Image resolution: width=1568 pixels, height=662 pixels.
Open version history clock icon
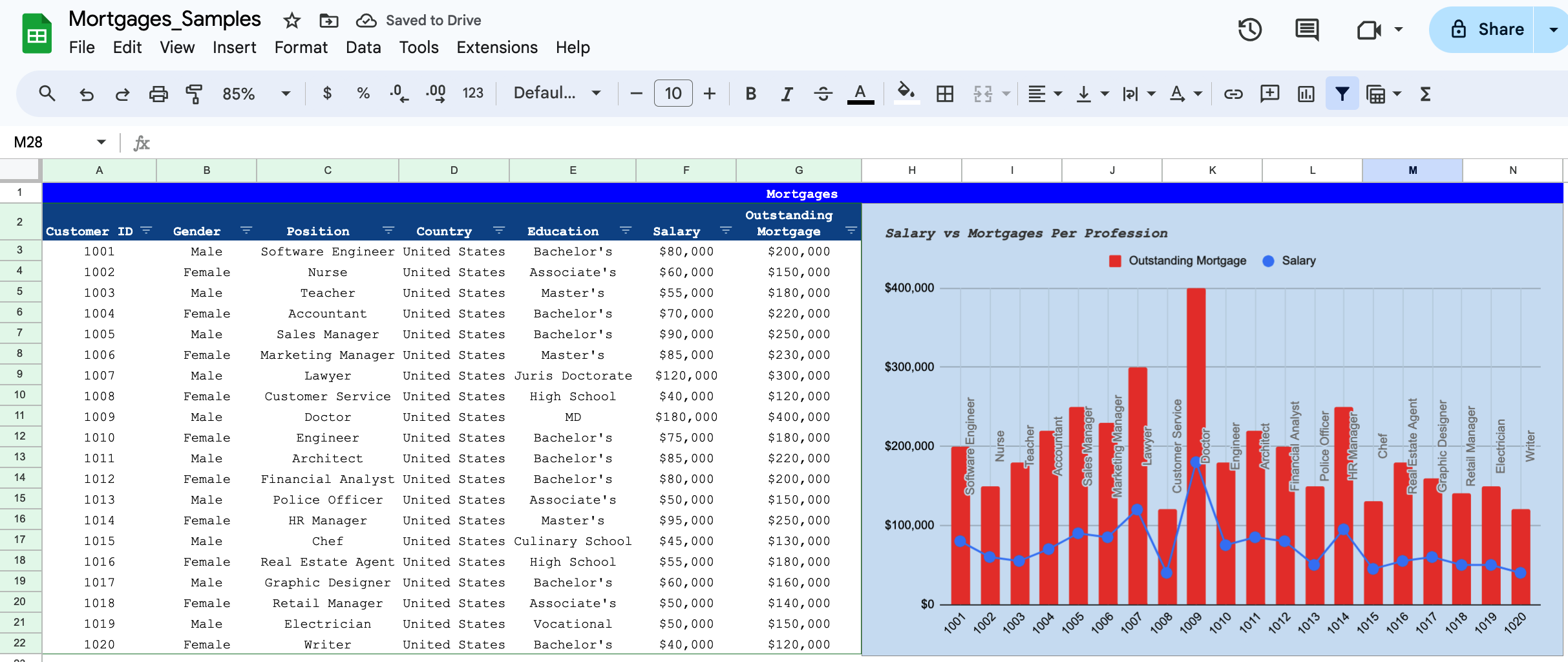pos(1249,30)
